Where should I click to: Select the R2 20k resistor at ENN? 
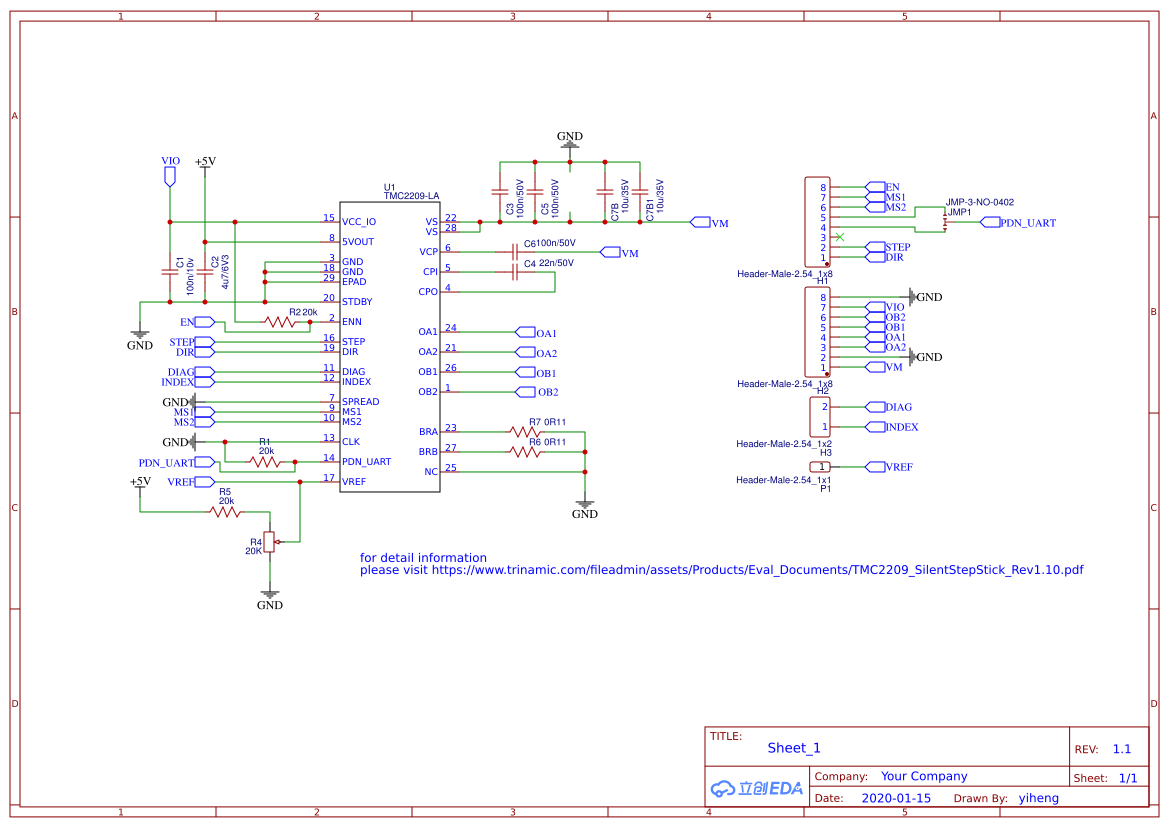(x=280, y=322)
